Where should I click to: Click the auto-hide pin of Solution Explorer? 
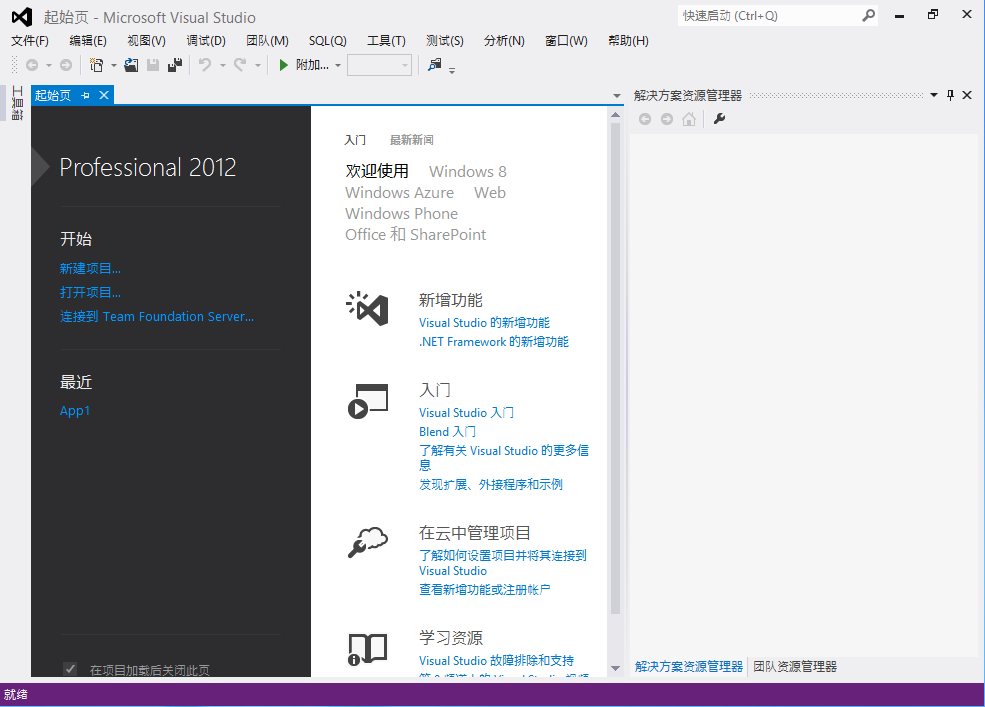[x=950, y=95]
